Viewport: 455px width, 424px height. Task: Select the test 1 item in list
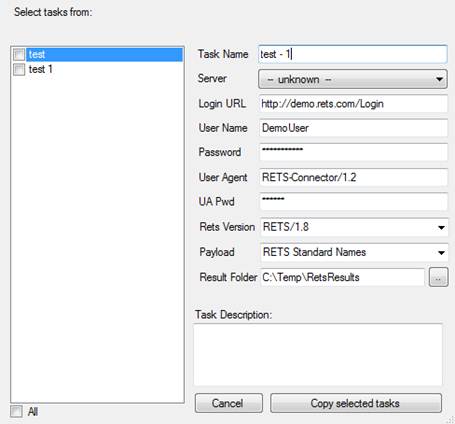tap(40, 69)
